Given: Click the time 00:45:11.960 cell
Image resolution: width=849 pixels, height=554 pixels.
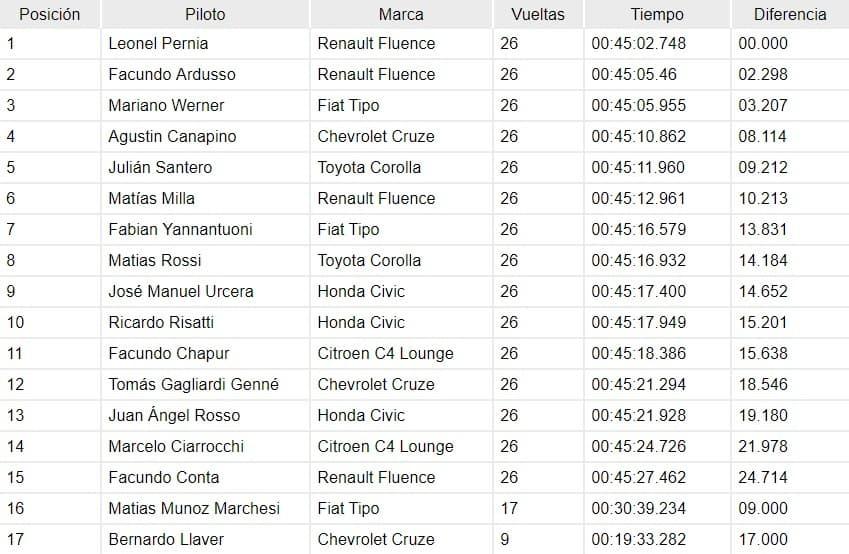Looking at the screenshot, I should click(657, 167).
